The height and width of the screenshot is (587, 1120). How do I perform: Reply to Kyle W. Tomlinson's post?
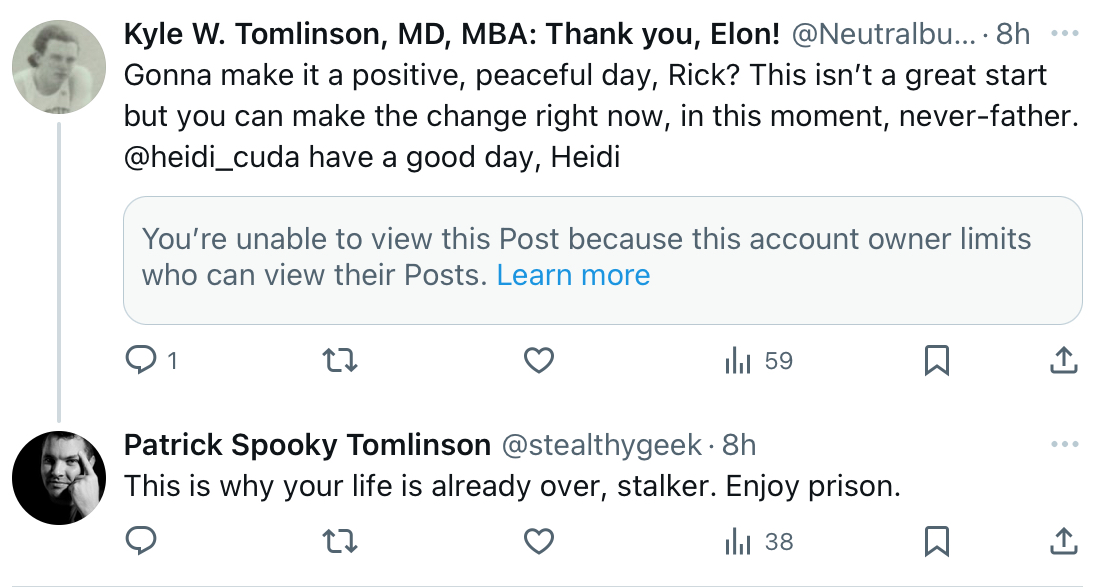pyautogui.click(x=151, y=361)
